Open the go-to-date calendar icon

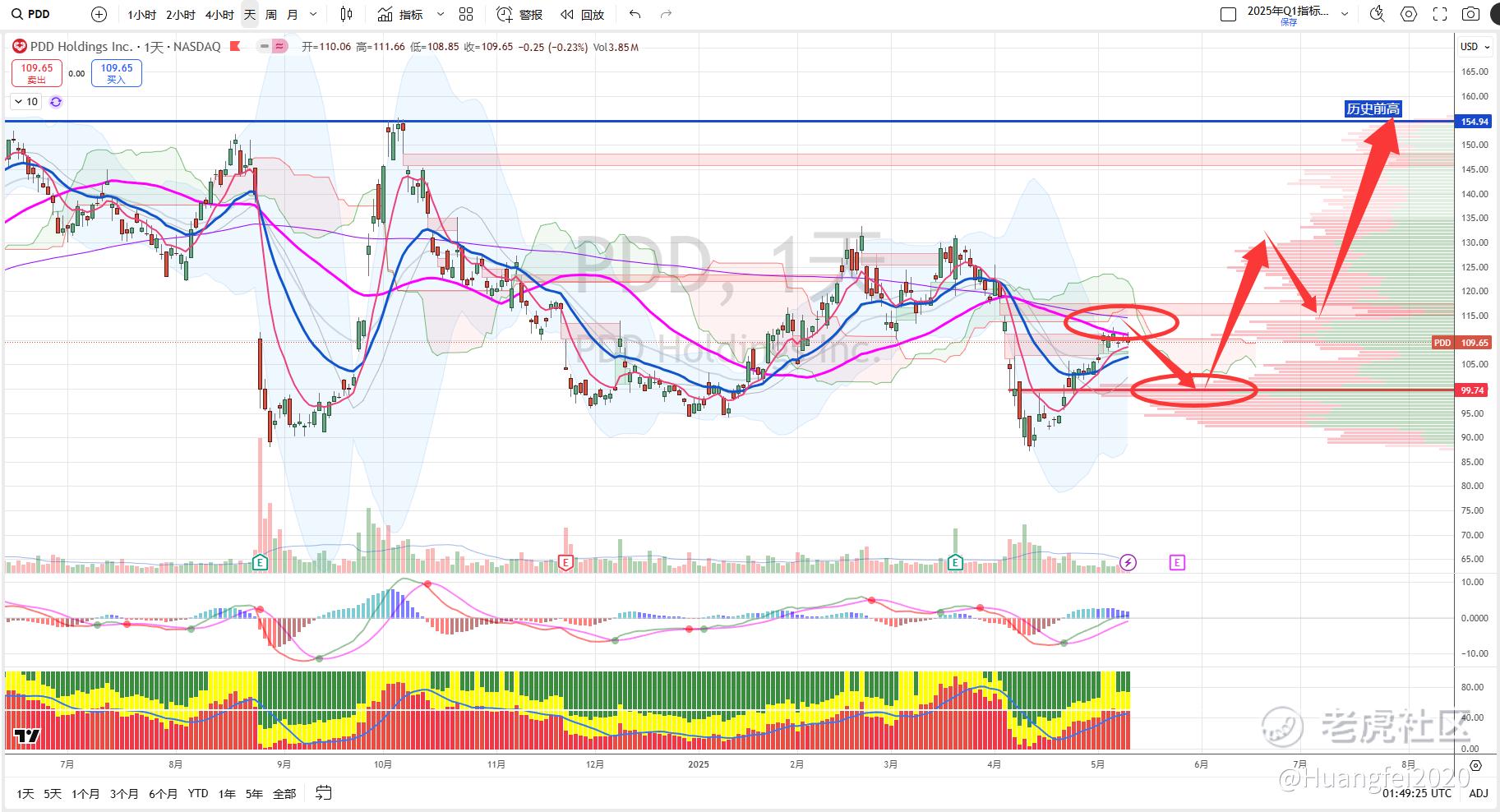click(324, 793)
